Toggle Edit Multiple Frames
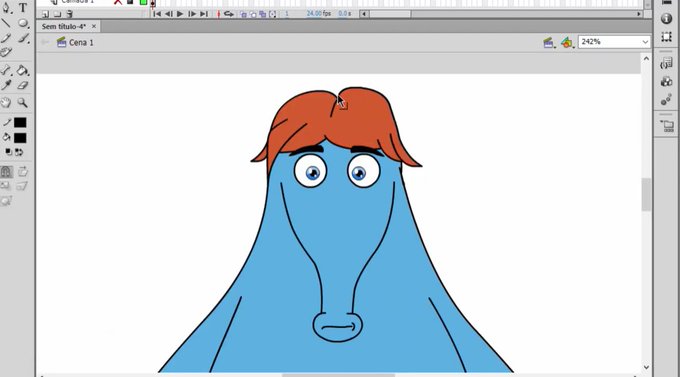This screenshot has width=680, height=377. pos(262,14)
